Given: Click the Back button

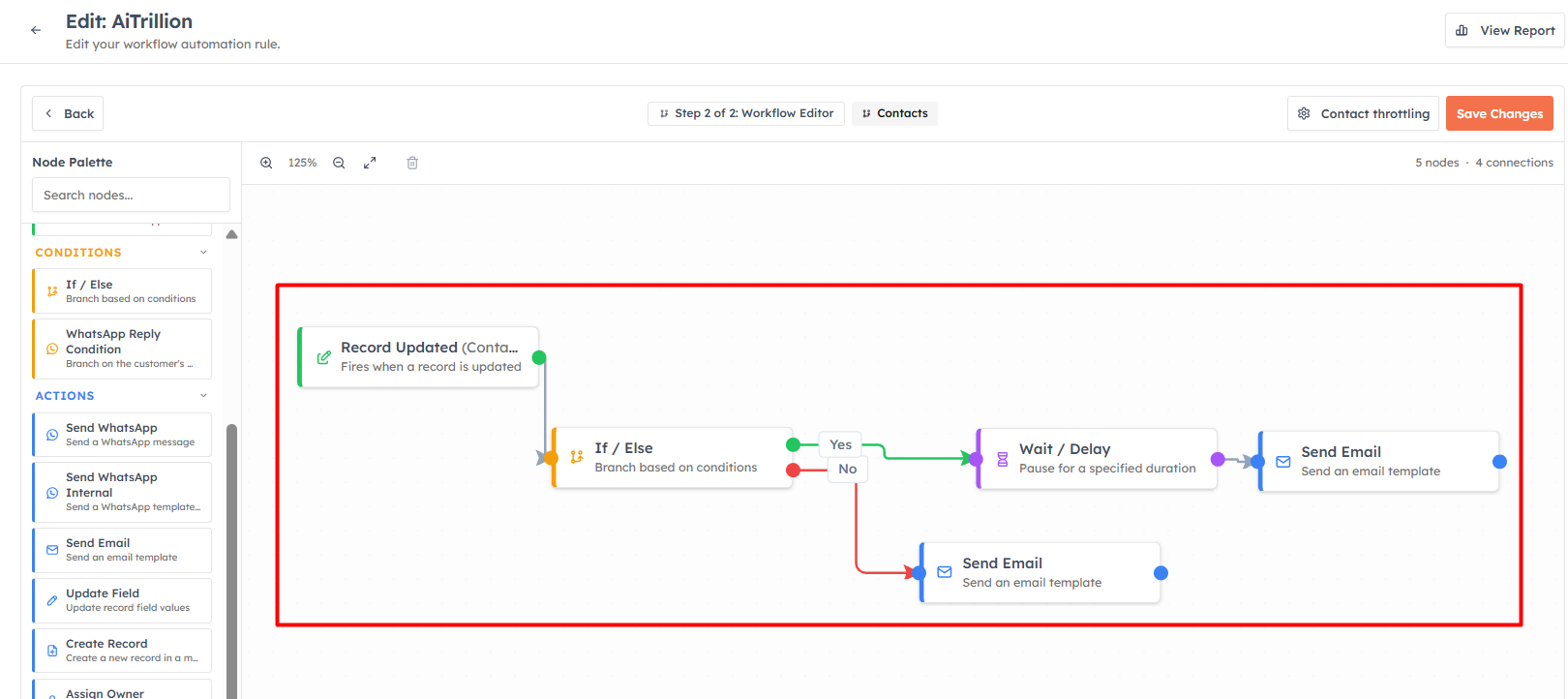Looking at the screenshot, I should click(68, 113).
